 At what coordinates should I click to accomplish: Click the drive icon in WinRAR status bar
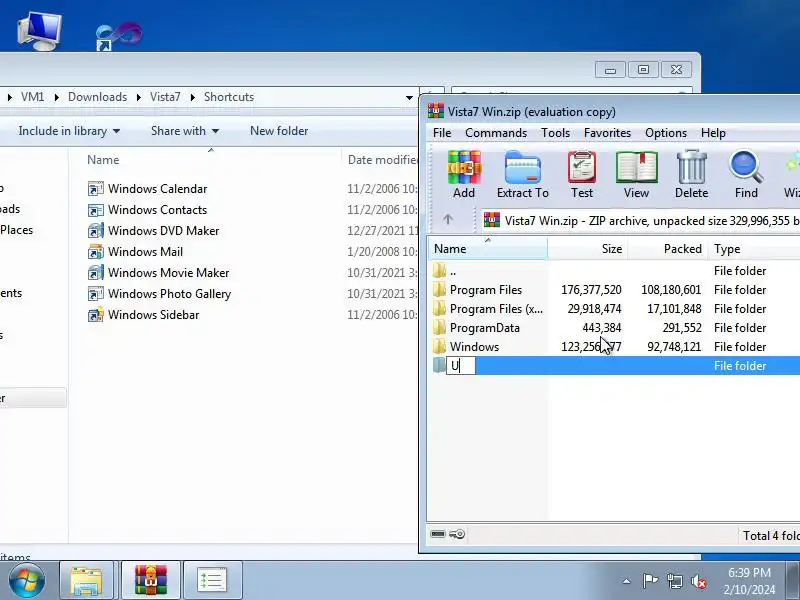[438, 534]
